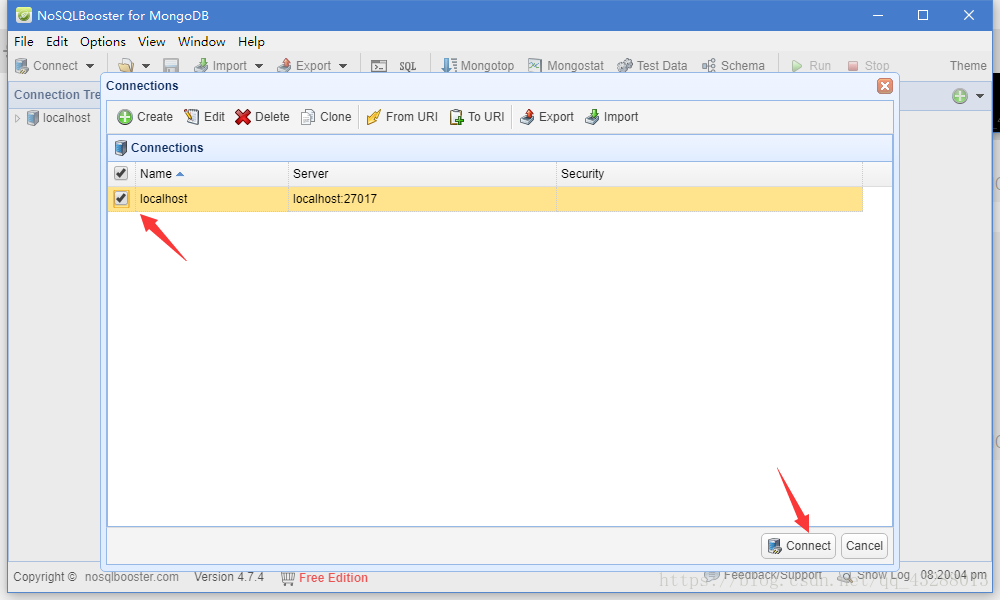
Task: Close the Connections dialog with red X
Action: click(885, 85)
